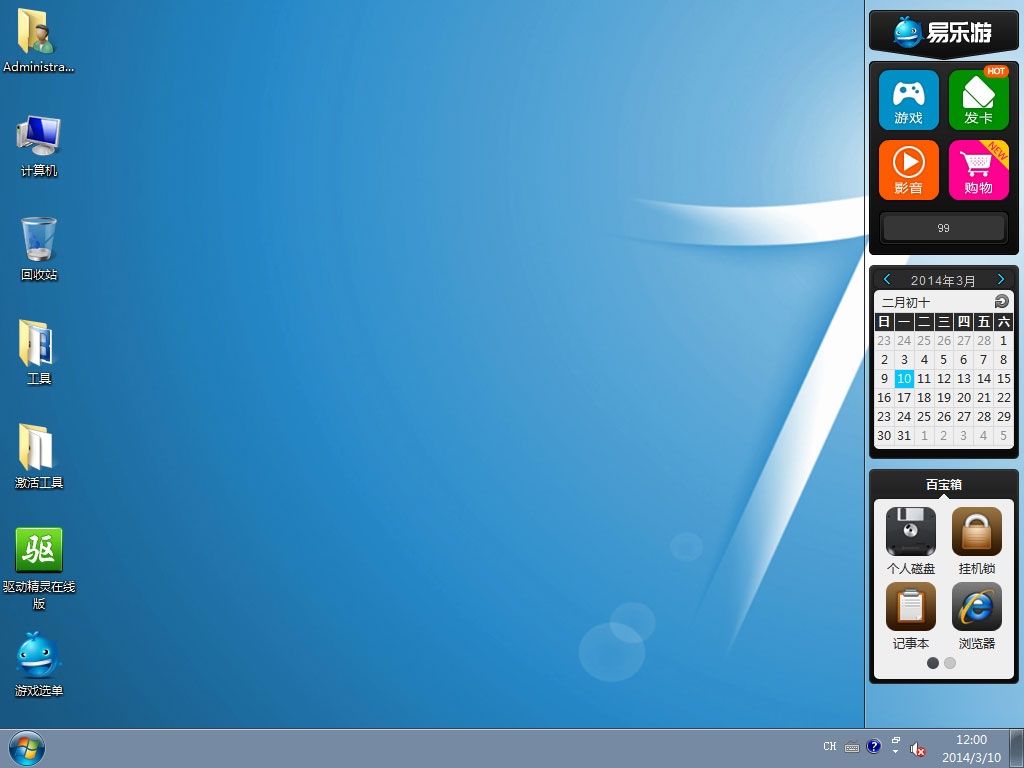Click muted volume icon in tray

click(918, 747)
